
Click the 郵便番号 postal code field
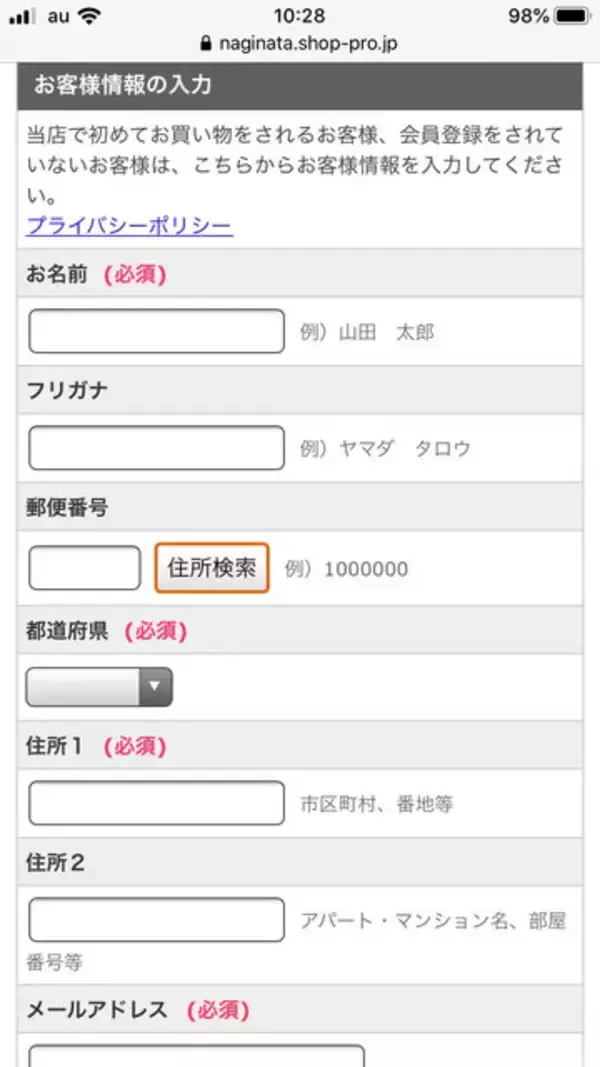[x=85, y=568]
